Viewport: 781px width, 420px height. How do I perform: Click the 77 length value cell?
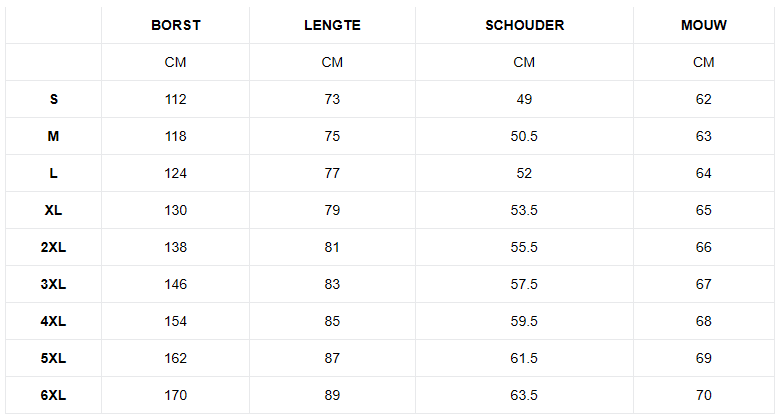[x=332, y=173]
